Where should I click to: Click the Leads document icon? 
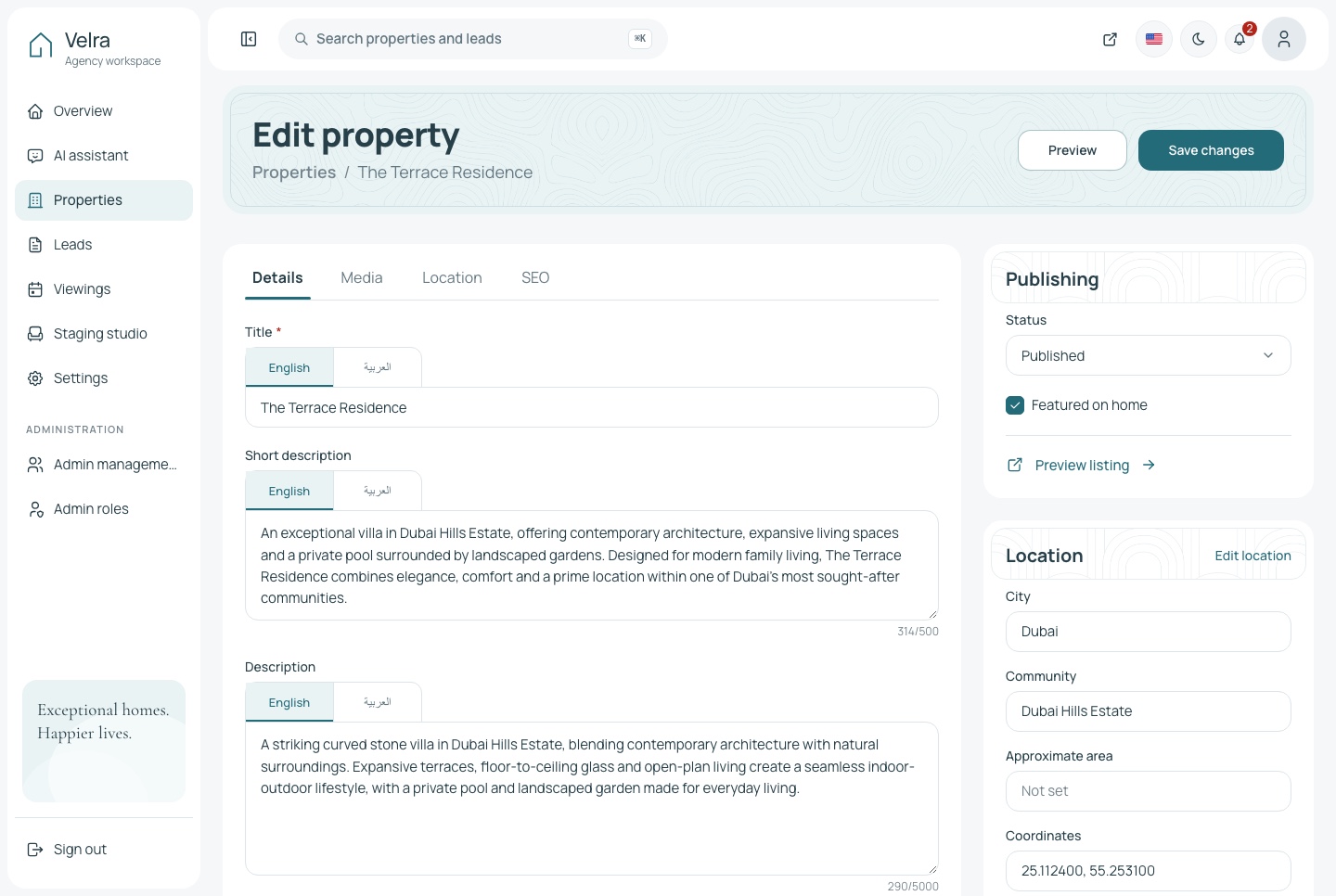[x=35, y=245]
